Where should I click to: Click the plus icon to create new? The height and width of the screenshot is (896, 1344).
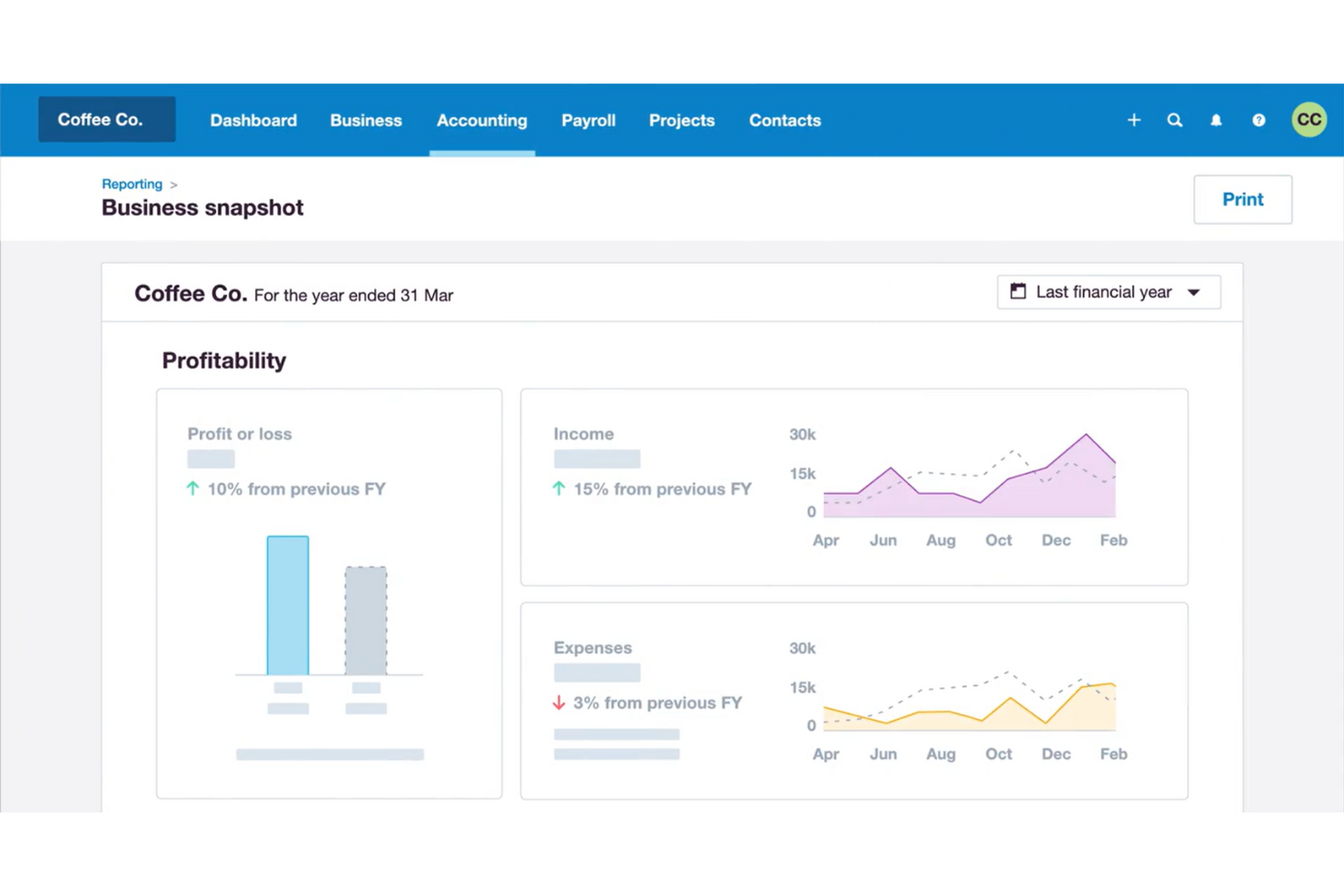tap(1133, 120)
